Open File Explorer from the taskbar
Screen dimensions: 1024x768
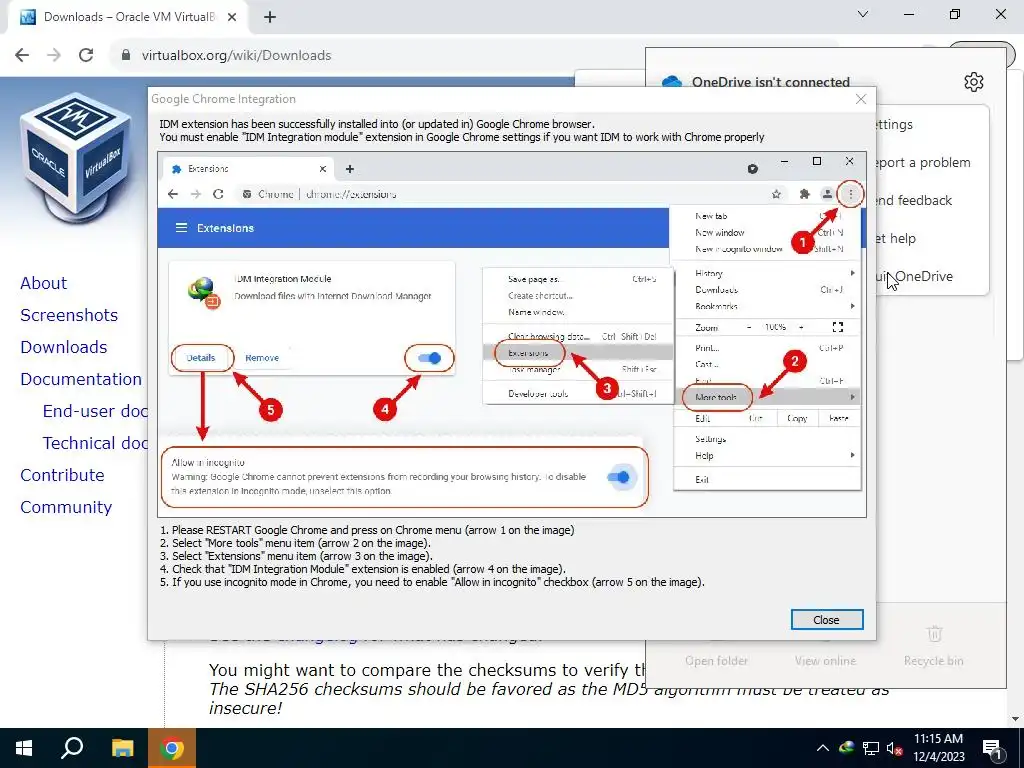[x=122, y=748]
